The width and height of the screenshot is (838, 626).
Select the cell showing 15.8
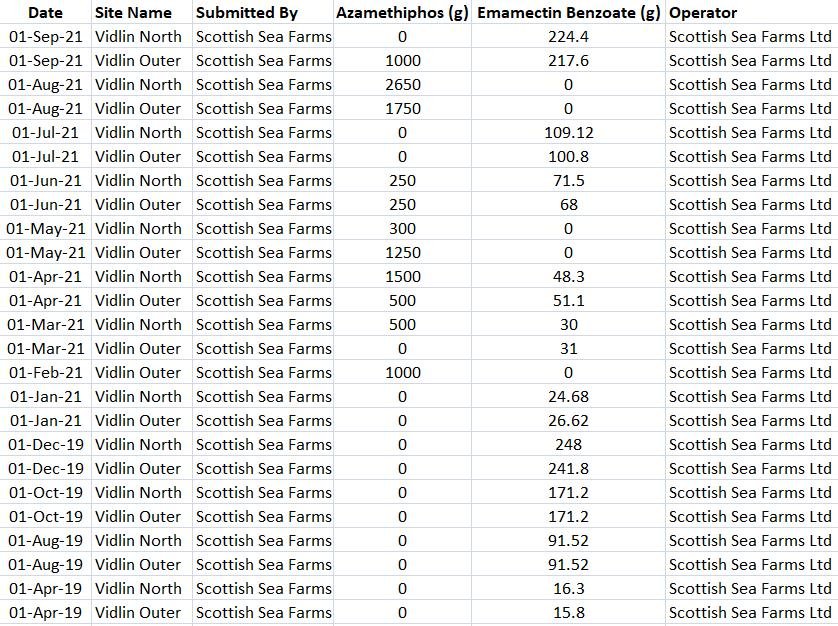(x=569, y=613)
